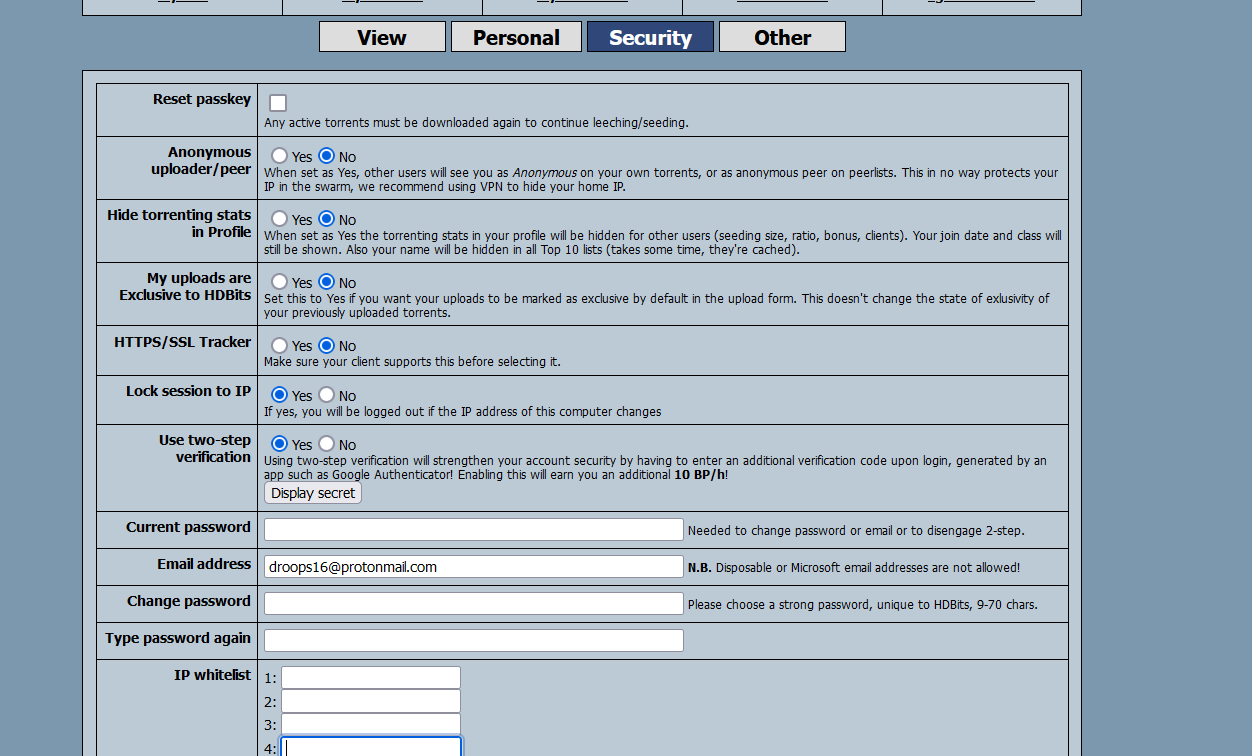Set Anonymous uploader/peer to Yes
The height and width of the screenshot is (756, 1252).
click(280, 156)
